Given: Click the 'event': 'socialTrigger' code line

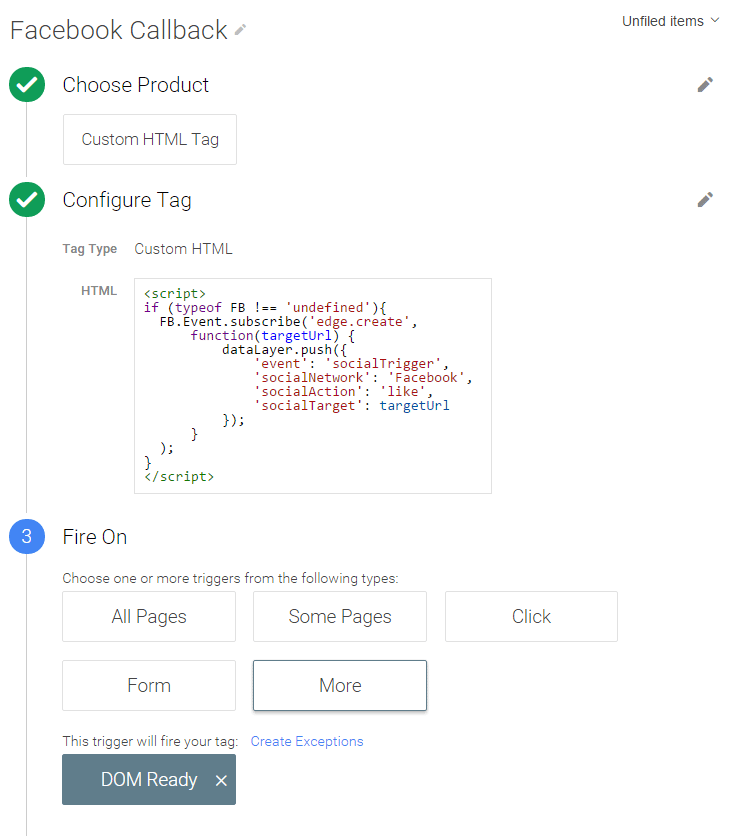Looking at the screenshot, I should [352, 364].
